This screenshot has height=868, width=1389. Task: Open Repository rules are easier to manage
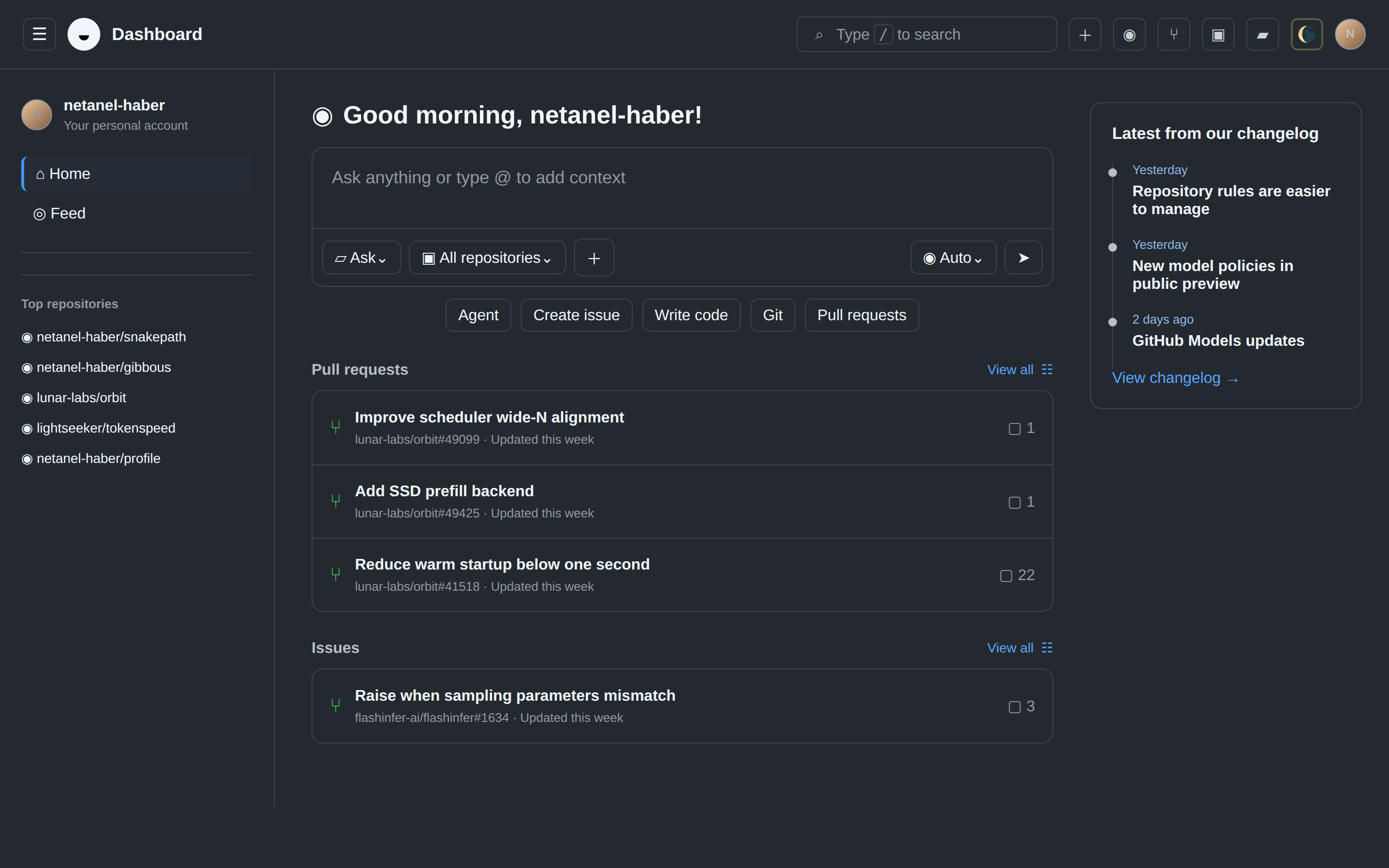click(1231, 200)
